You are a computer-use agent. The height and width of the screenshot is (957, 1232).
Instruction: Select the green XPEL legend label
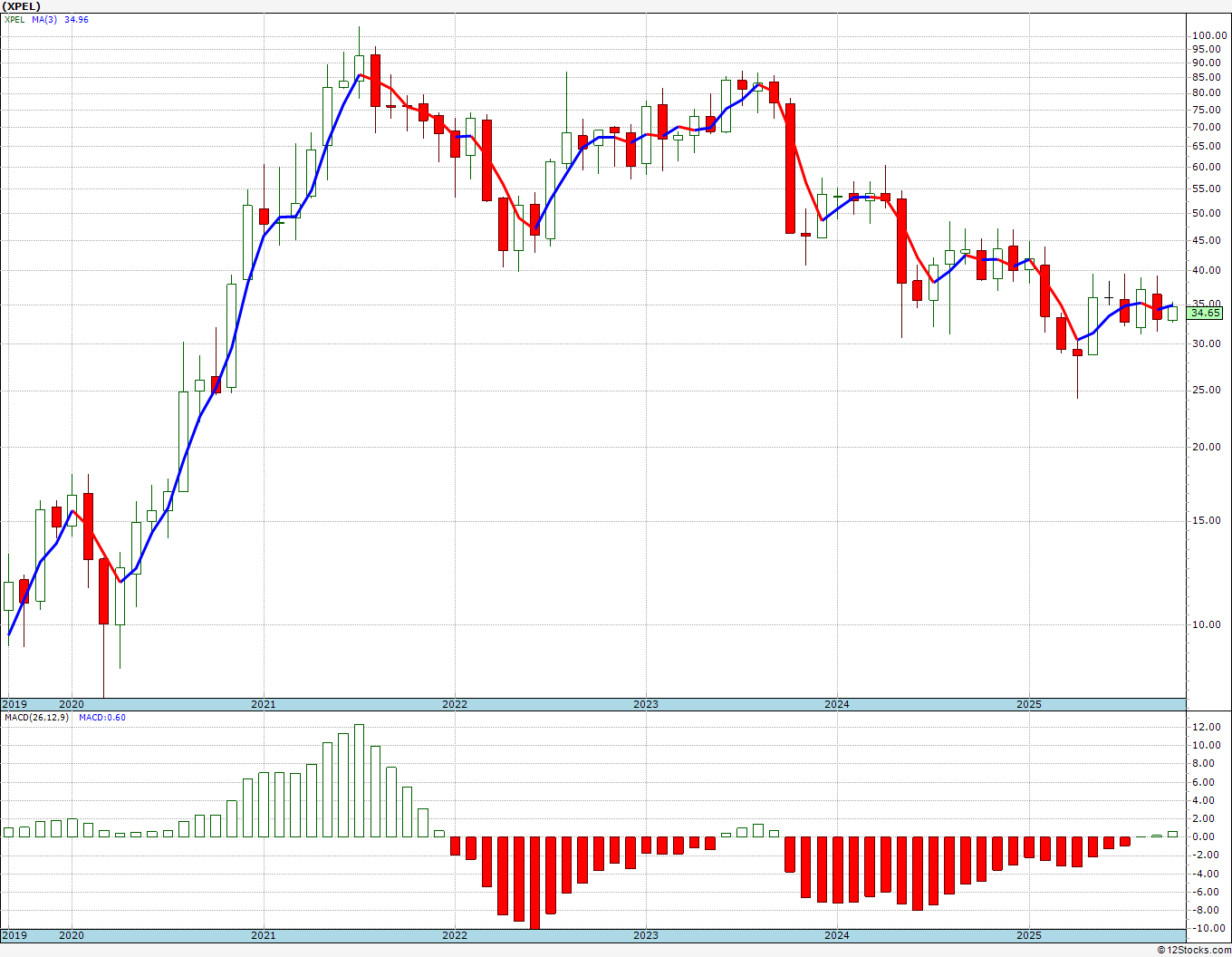[14, 20]
